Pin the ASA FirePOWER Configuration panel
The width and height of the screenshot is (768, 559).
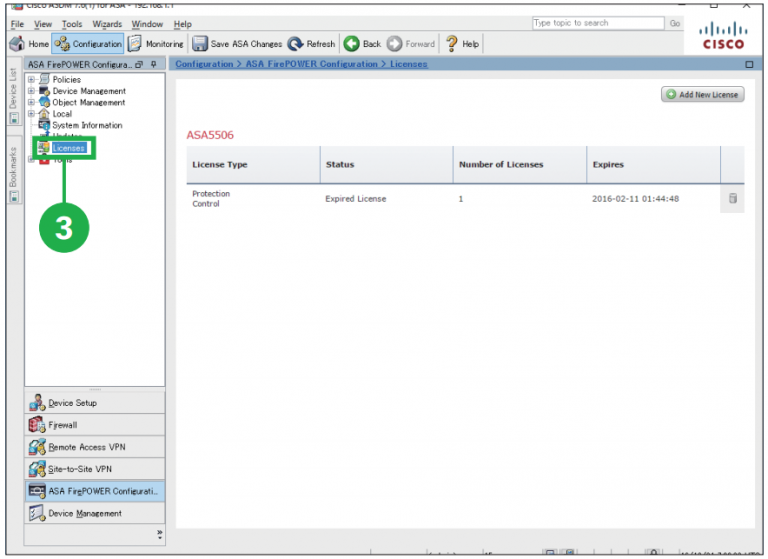[154, 65]
